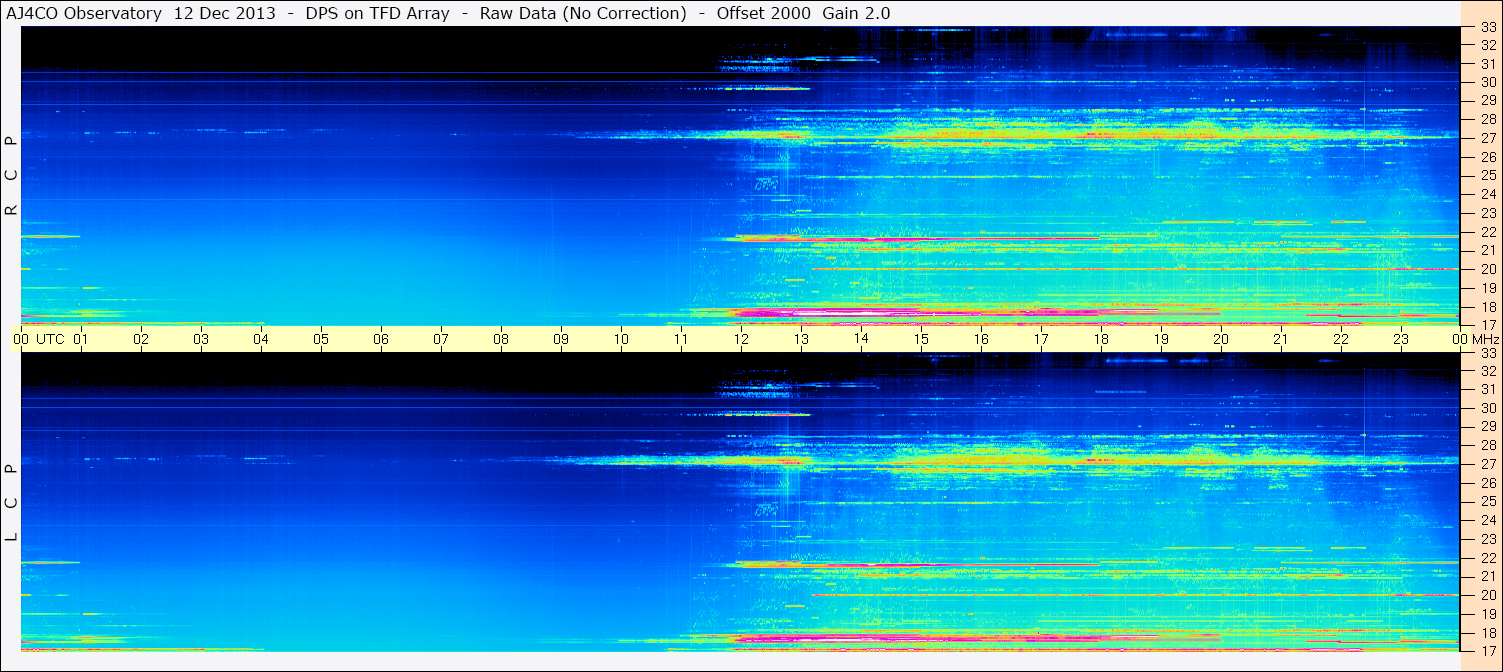Select the 09 hour mark on UTC axis
This screenshot has width=1503, height=672.
(561, 339)
